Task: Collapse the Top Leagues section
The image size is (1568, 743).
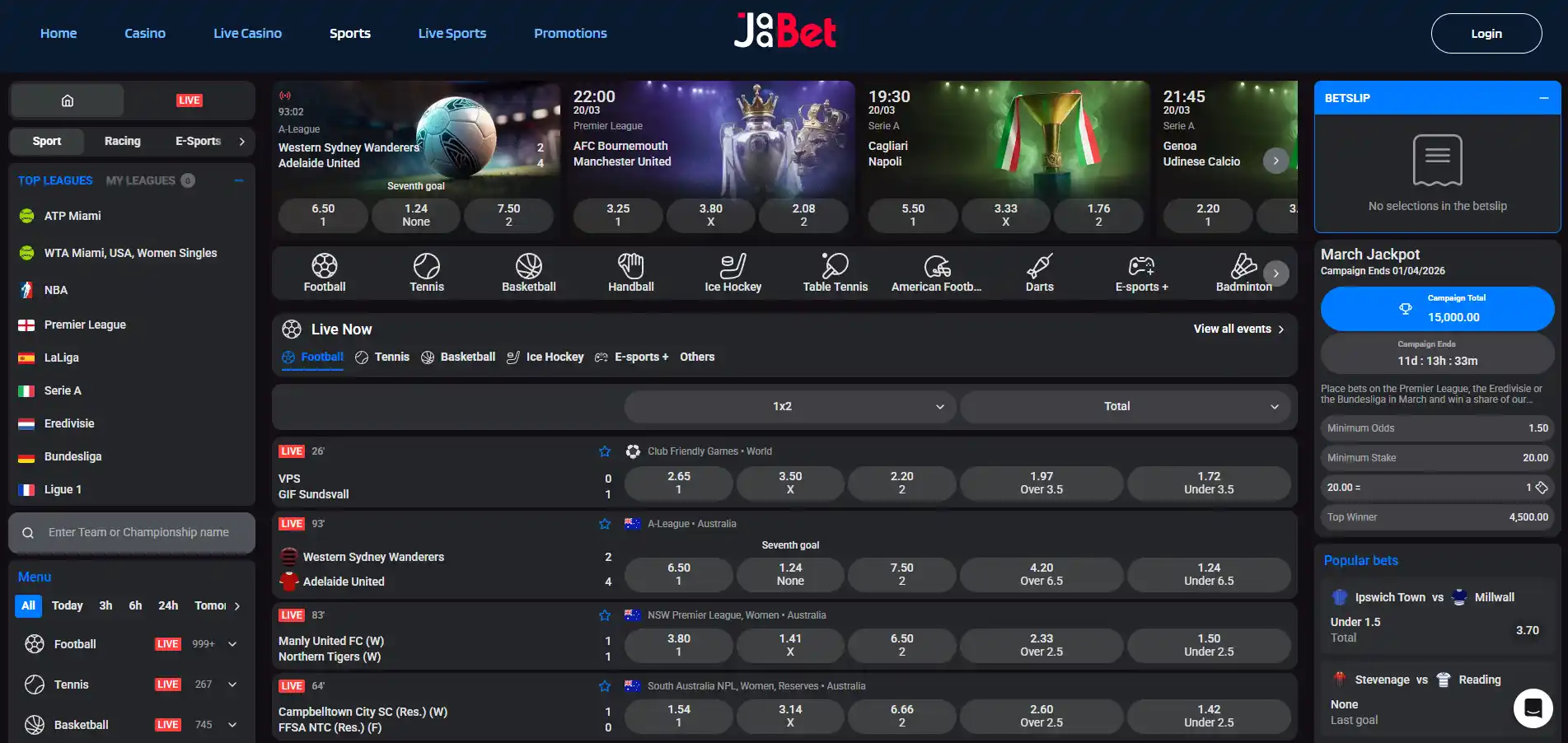Action: point(239,180)
